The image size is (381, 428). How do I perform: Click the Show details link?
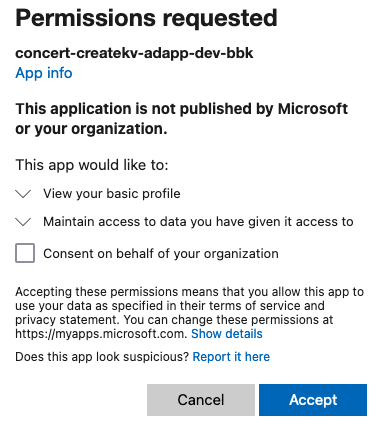(227, 334)
